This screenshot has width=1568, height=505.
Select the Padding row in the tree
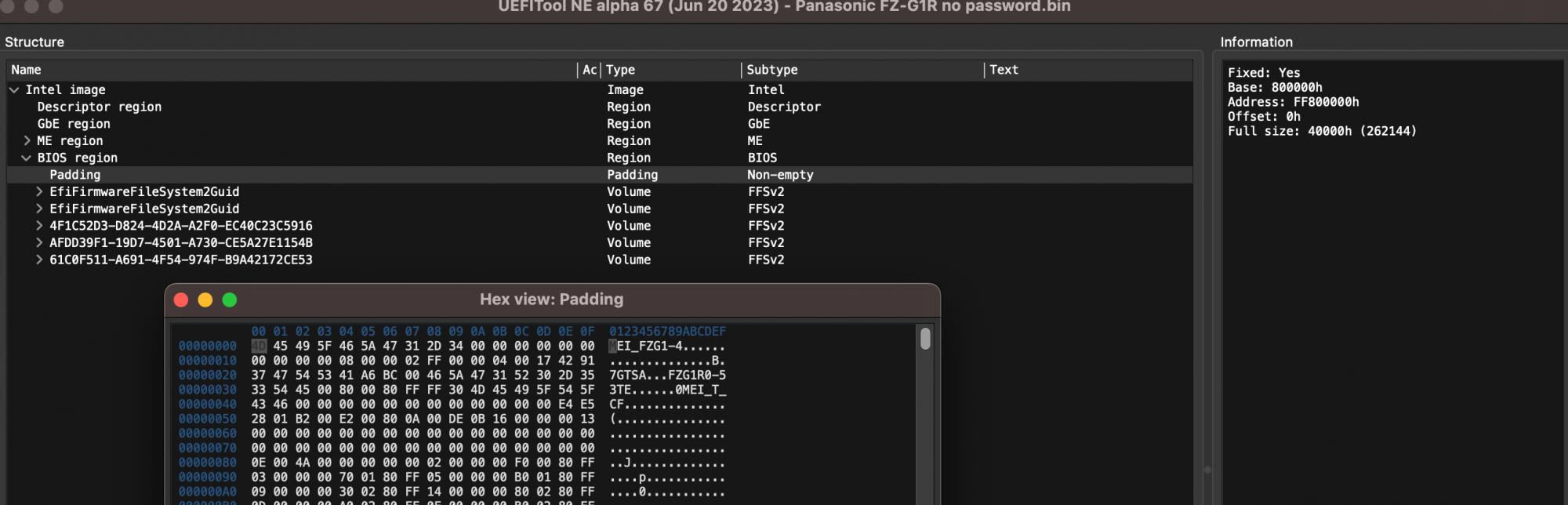(x=600, y=175)
